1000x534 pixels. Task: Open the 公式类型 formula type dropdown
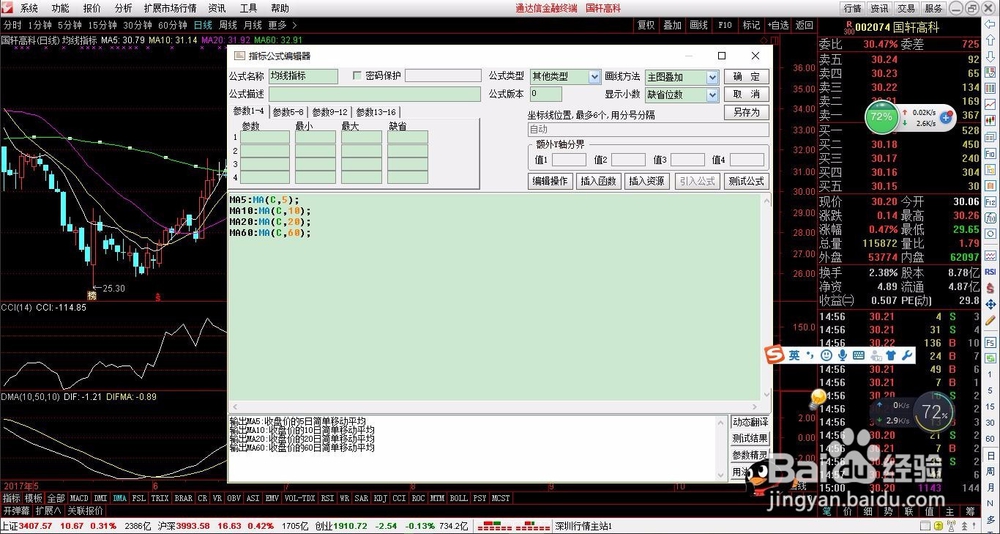click(x=594, y=77)
